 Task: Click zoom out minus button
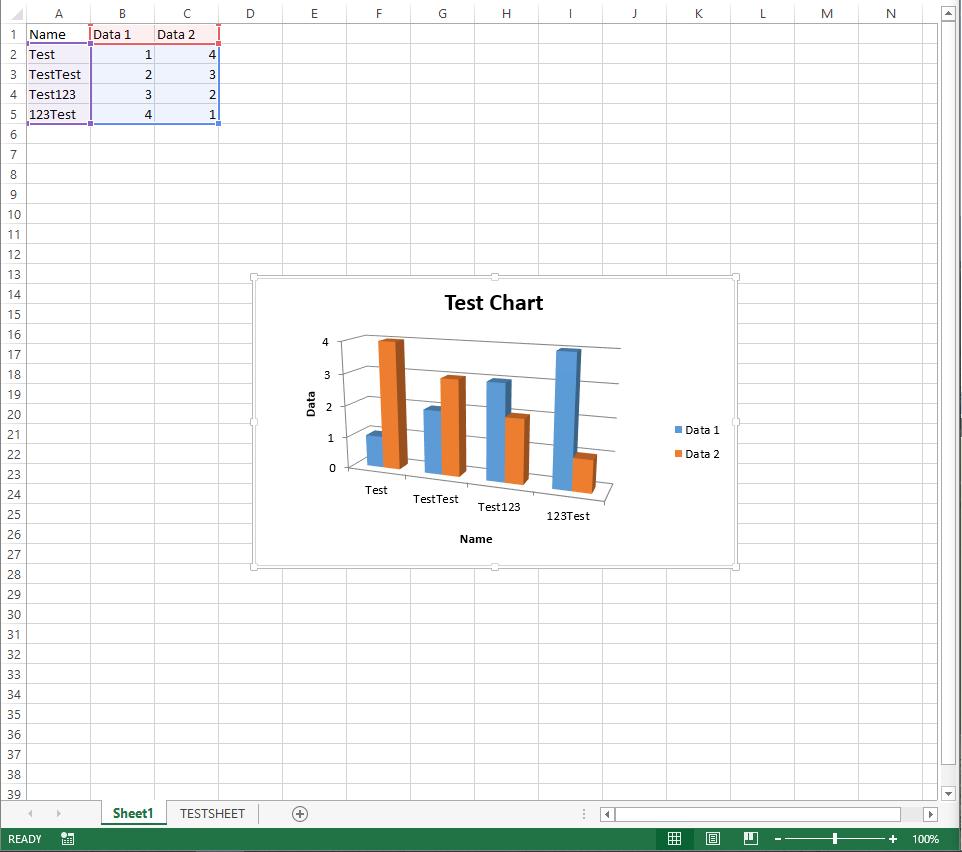[x=778, y=839]
